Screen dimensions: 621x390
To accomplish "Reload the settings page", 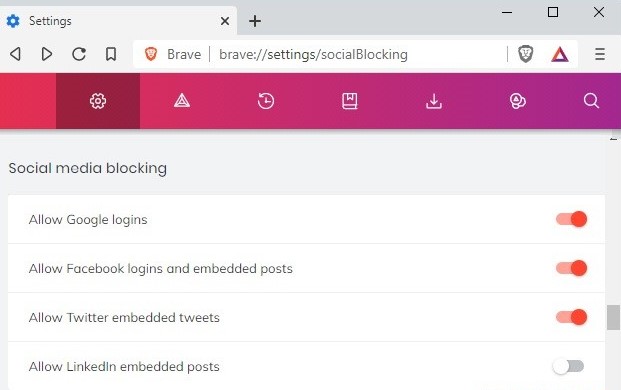I will click(x=79, y=54).
